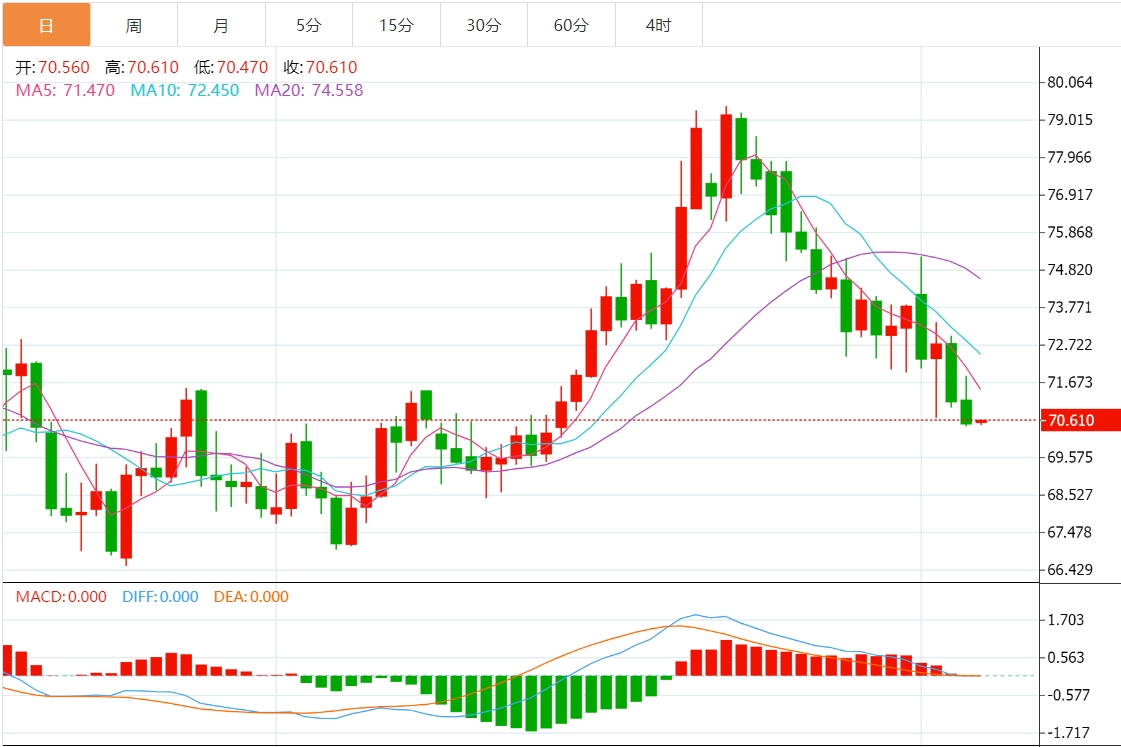Select the daily 日 chart tab

[46, 25]
